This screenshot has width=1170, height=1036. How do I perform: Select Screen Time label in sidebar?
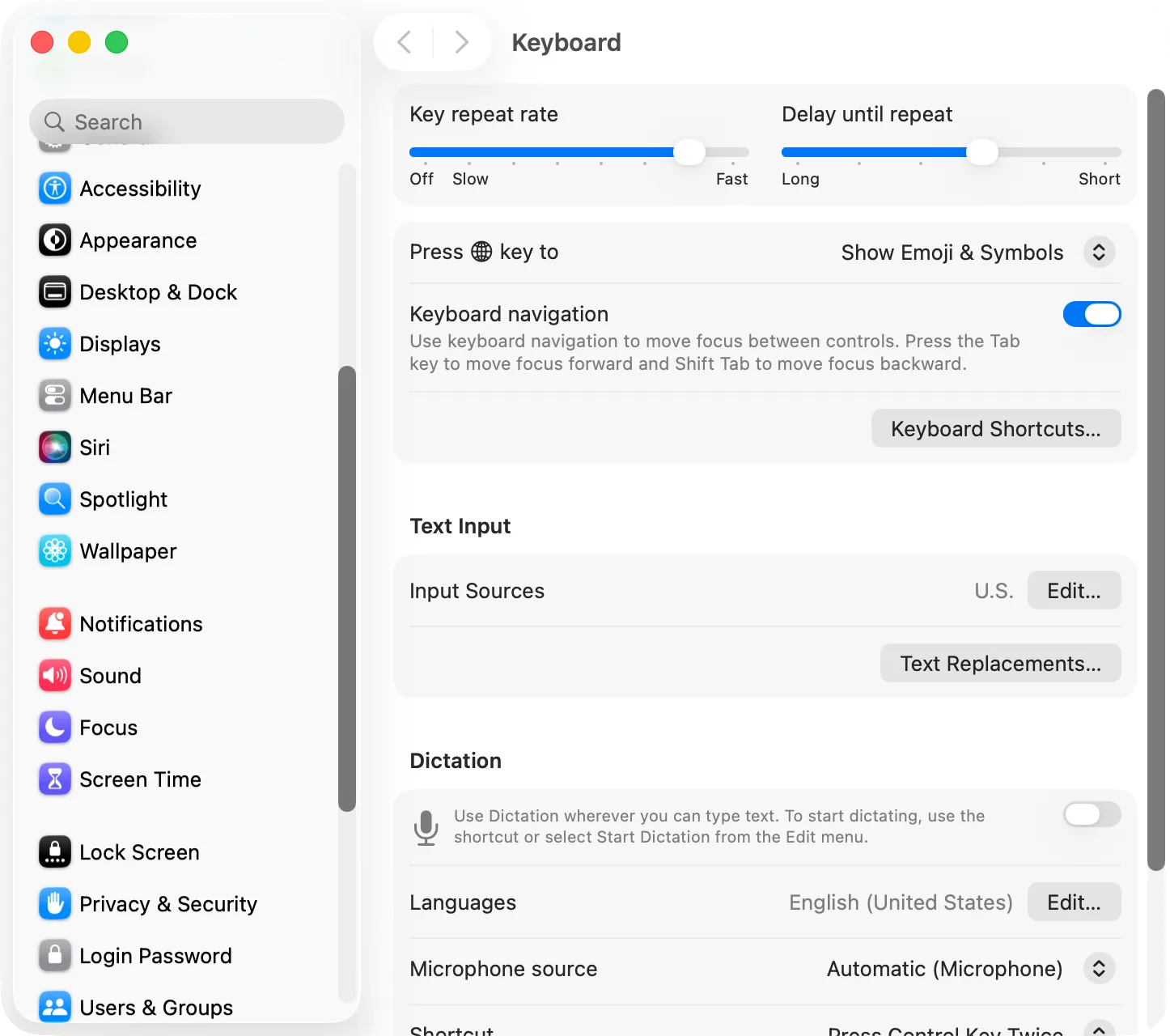[140, 779]
